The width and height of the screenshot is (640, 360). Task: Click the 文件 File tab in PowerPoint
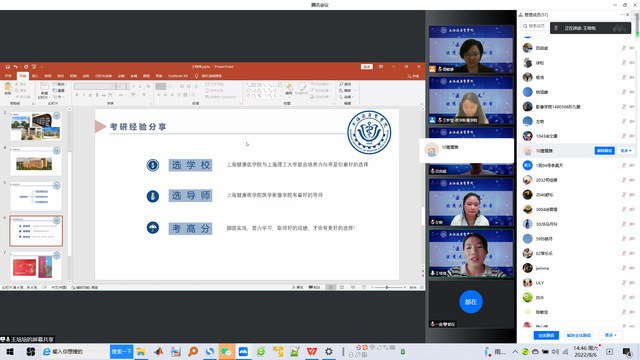[8, 76]
